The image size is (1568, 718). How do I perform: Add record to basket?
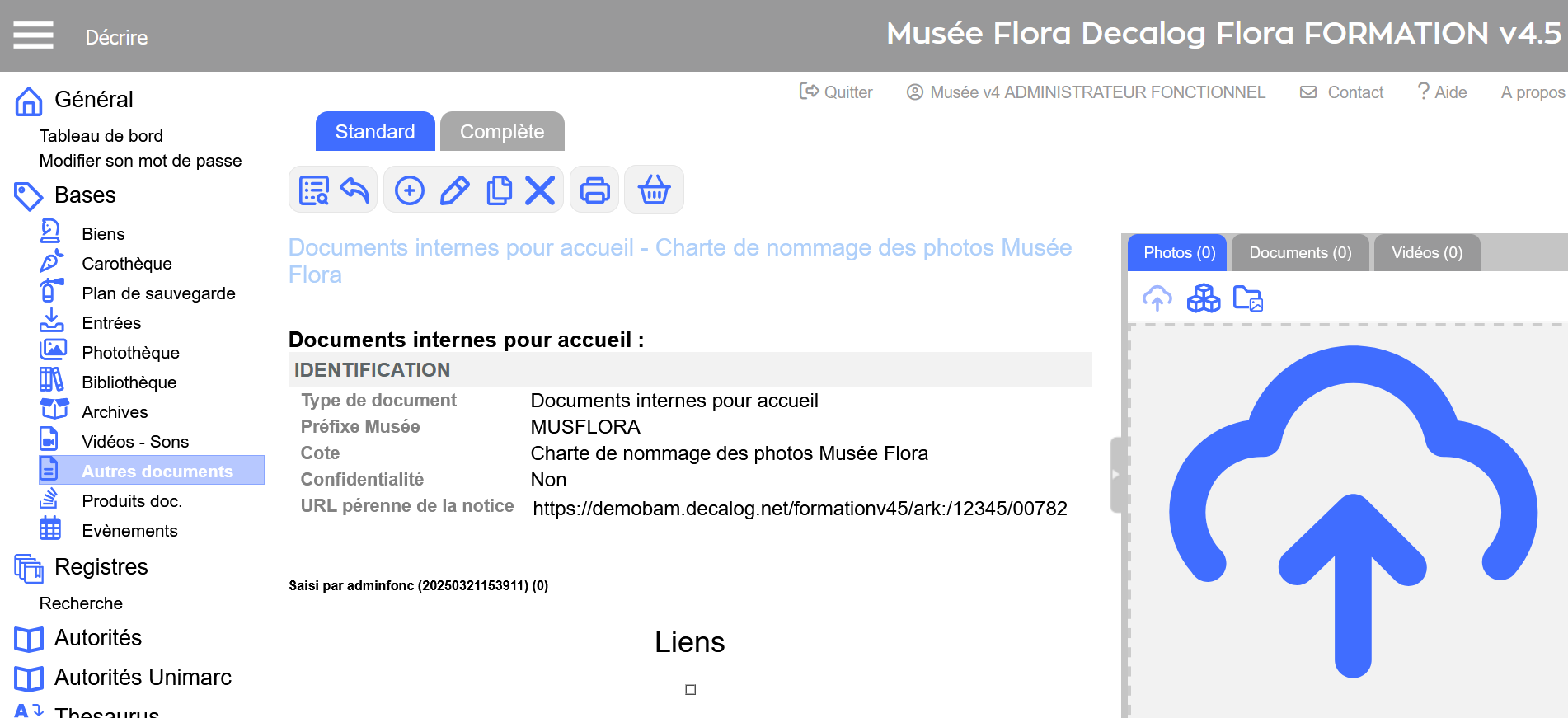point(654,190)
